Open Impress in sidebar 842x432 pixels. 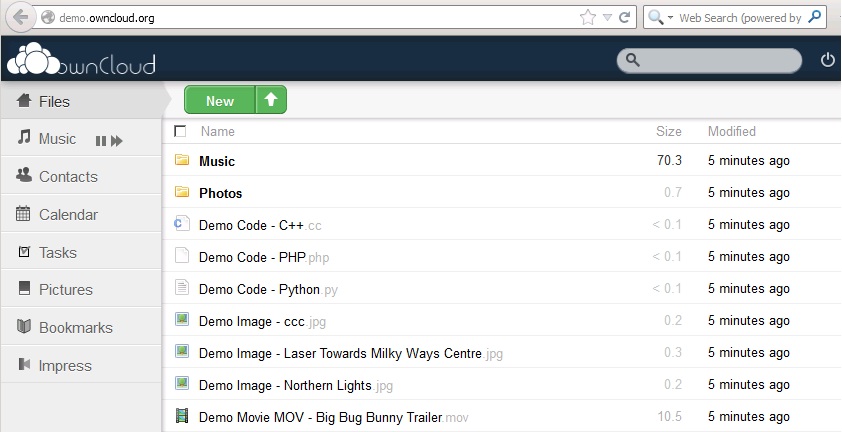tap(81, 365)
